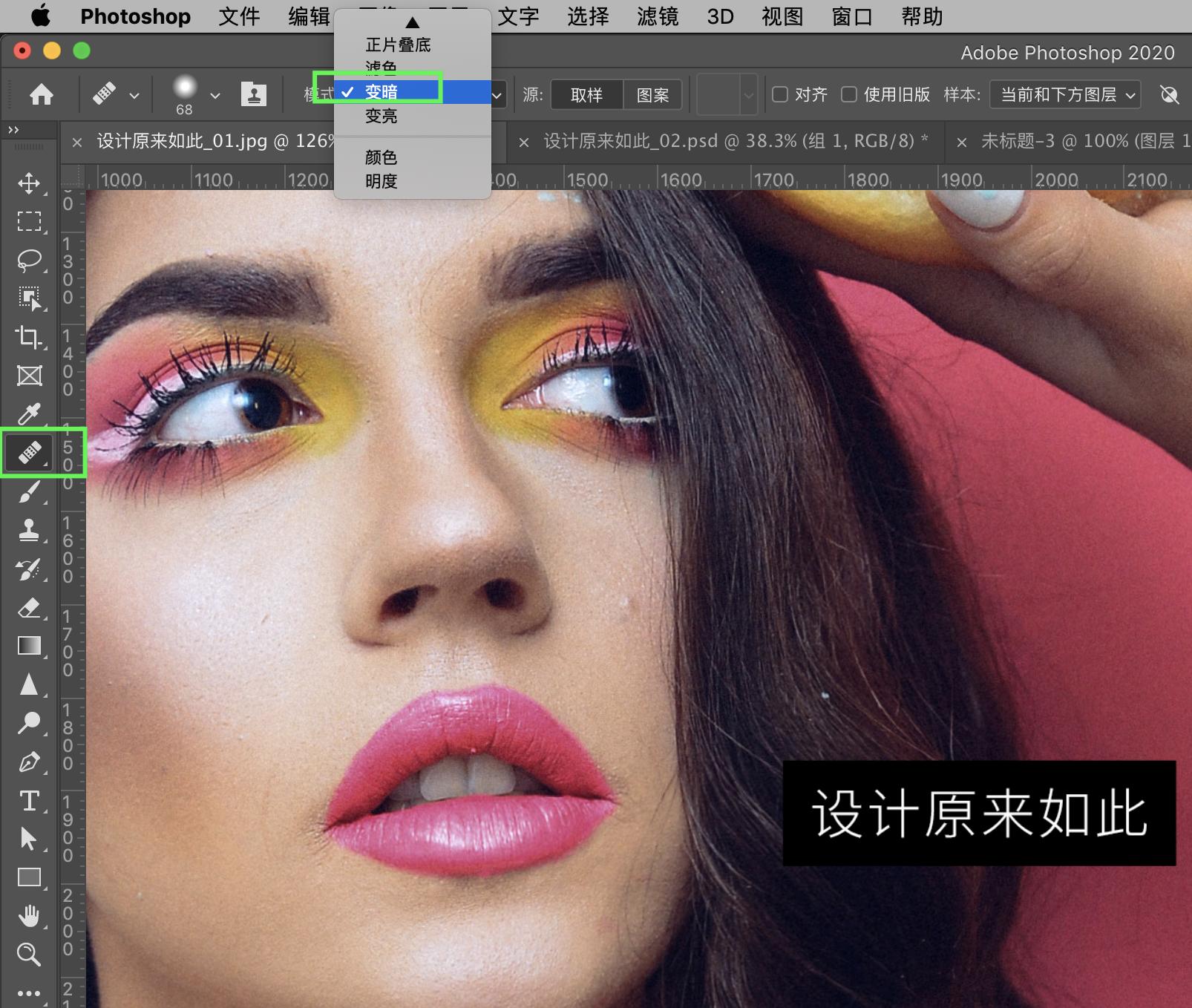1192x1008 pixels.
Task: Set healing source to 图案
Action: (652, 95)
